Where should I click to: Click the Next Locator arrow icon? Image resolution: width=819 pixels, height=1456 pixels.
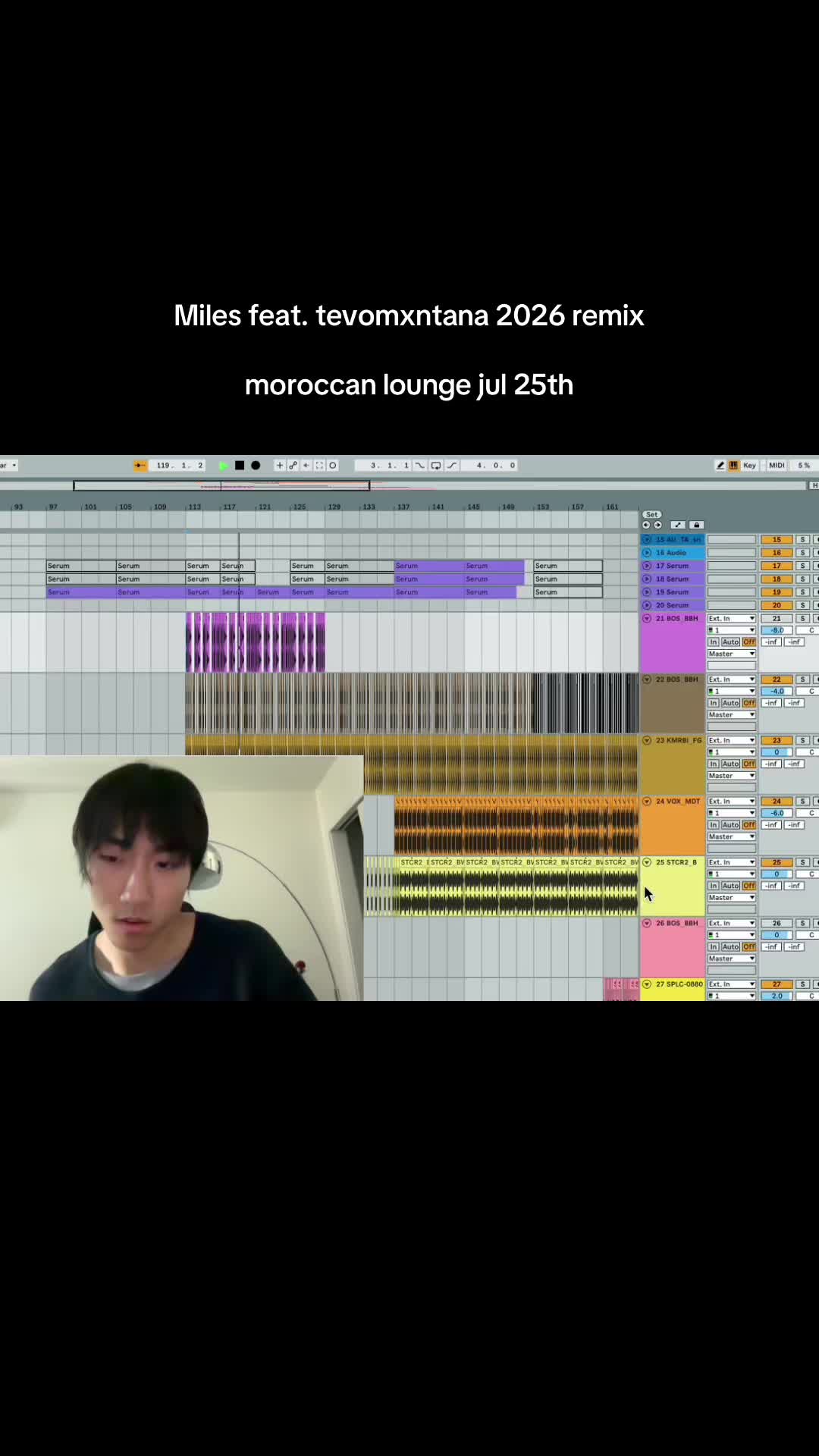[x=657, y=525]
